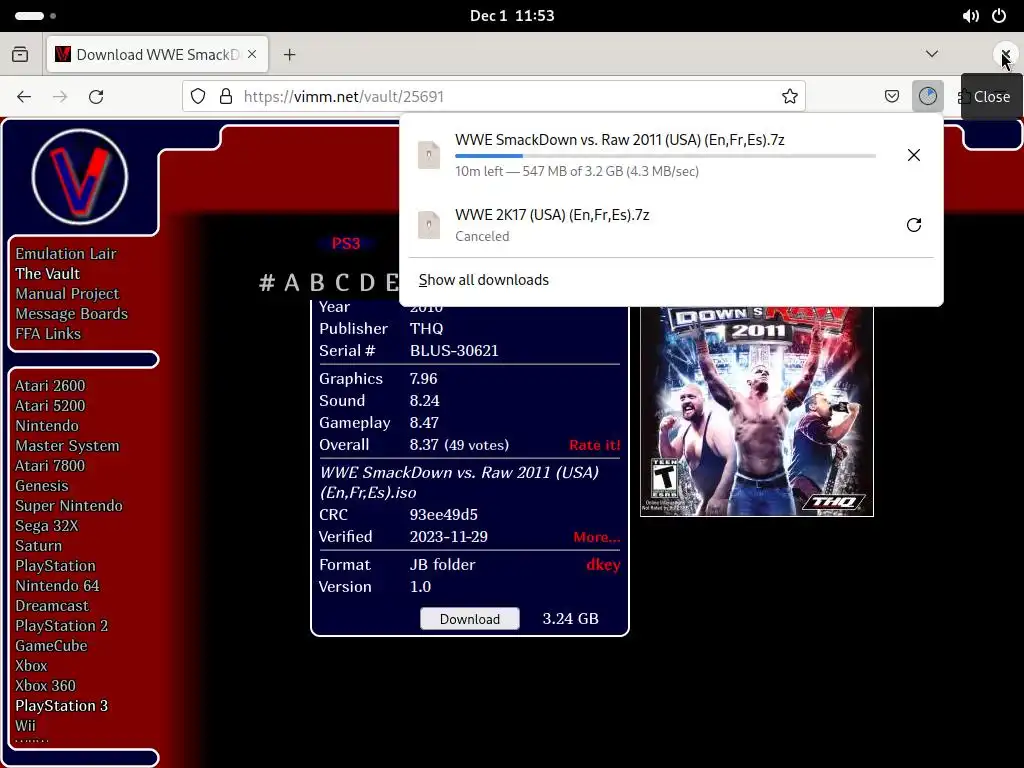Select Super Nintendo in sidebar
This screenshot has width=1024, height=768.
[69, 505]
